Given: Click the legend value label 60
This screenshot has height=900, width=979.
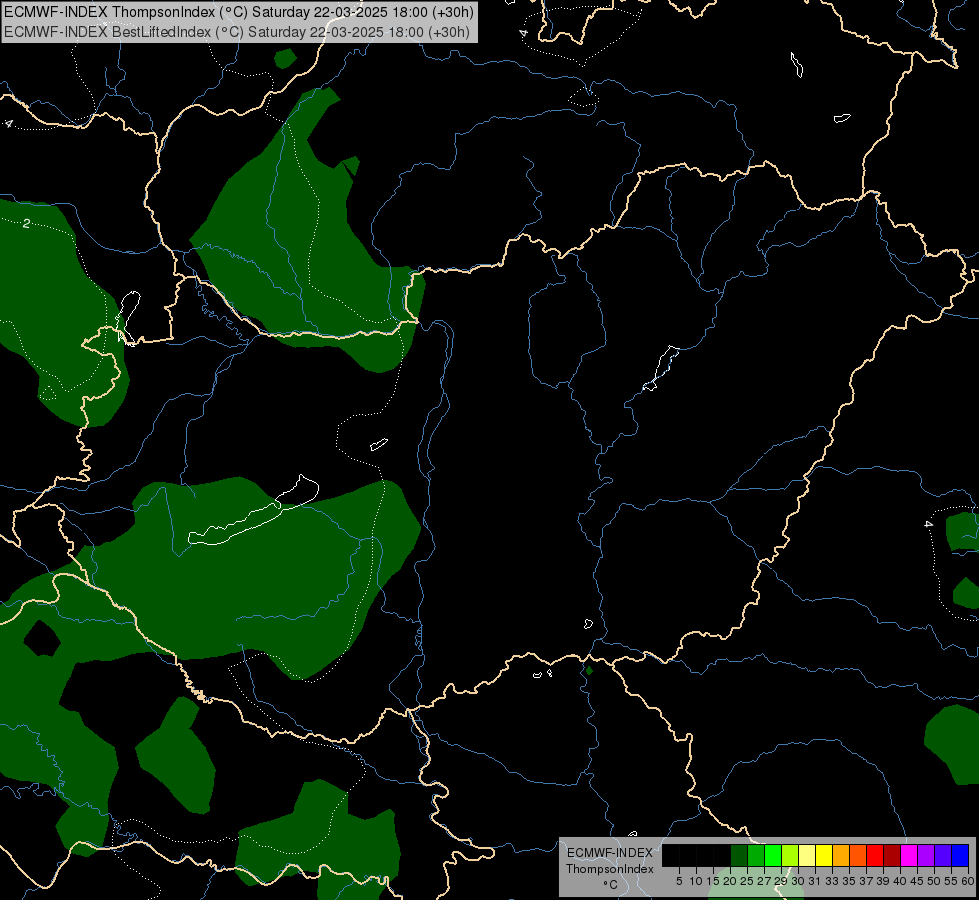Looking at the screenshot, I should tap(968, 881).
